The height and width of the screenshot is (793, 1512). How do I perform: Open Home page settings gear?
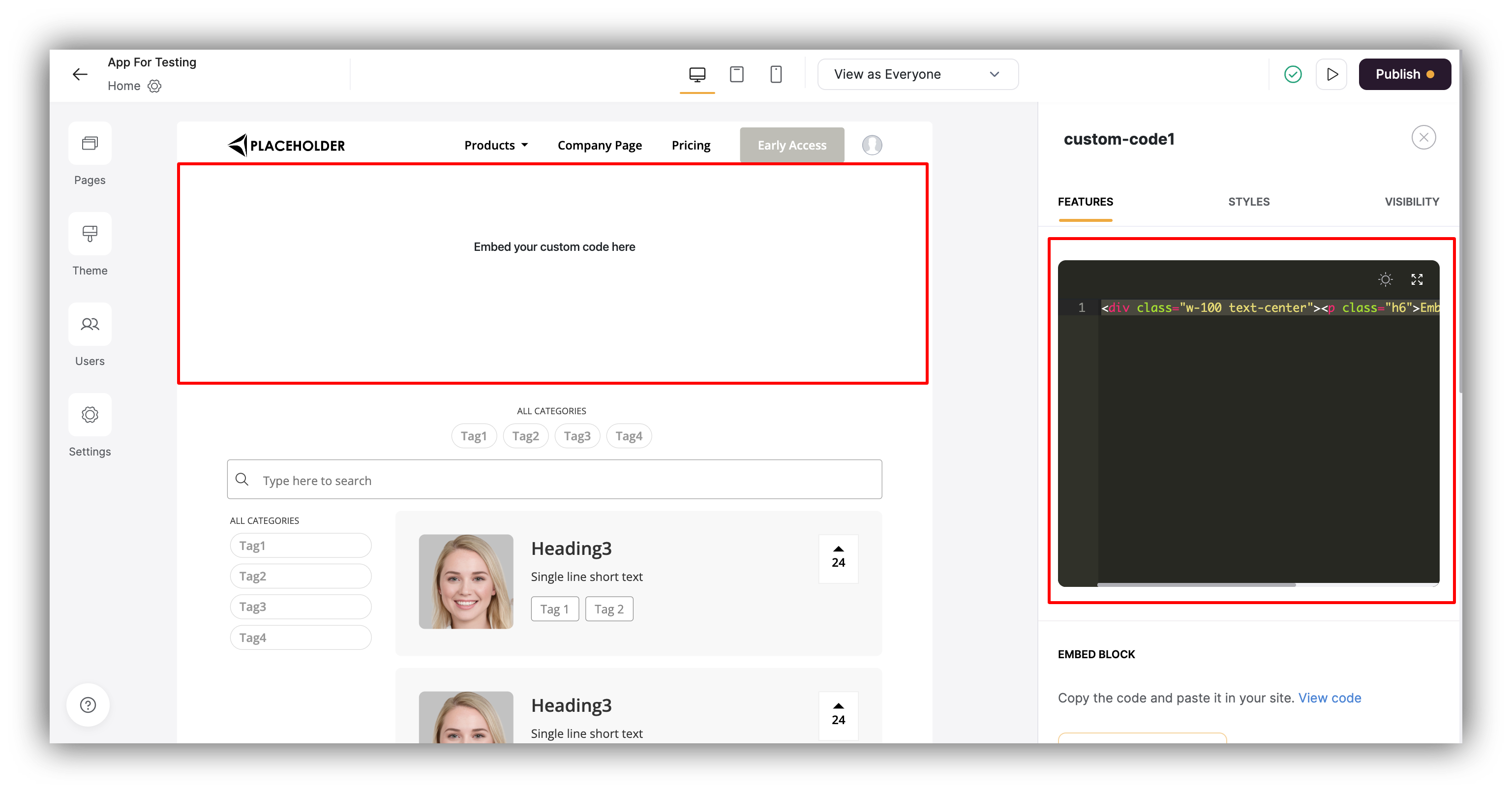pyautogui.click(x=154, y=86)
